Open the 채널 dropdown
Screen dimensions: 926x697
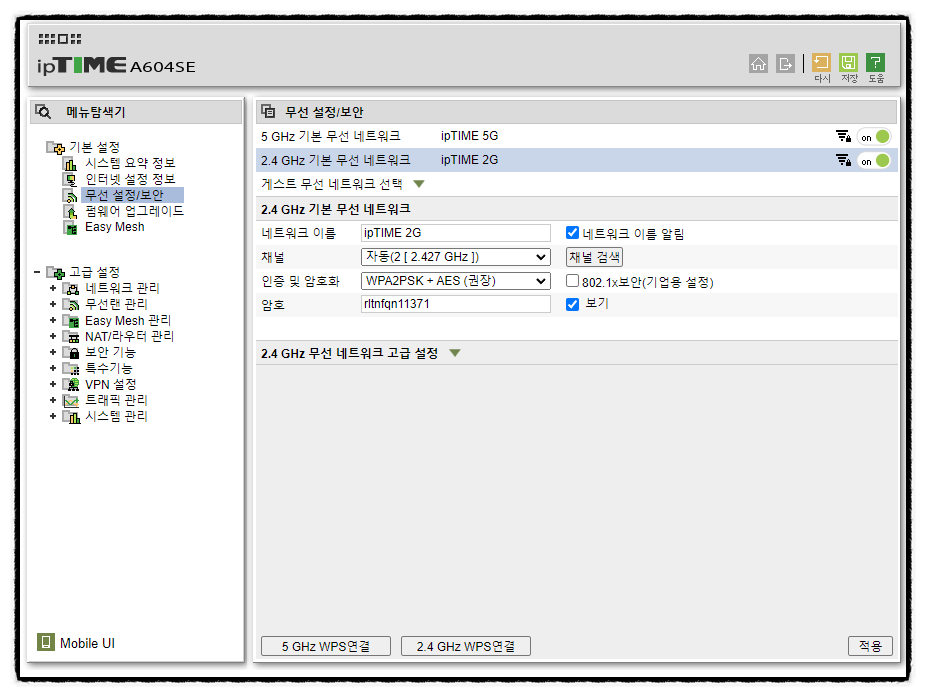455,257
